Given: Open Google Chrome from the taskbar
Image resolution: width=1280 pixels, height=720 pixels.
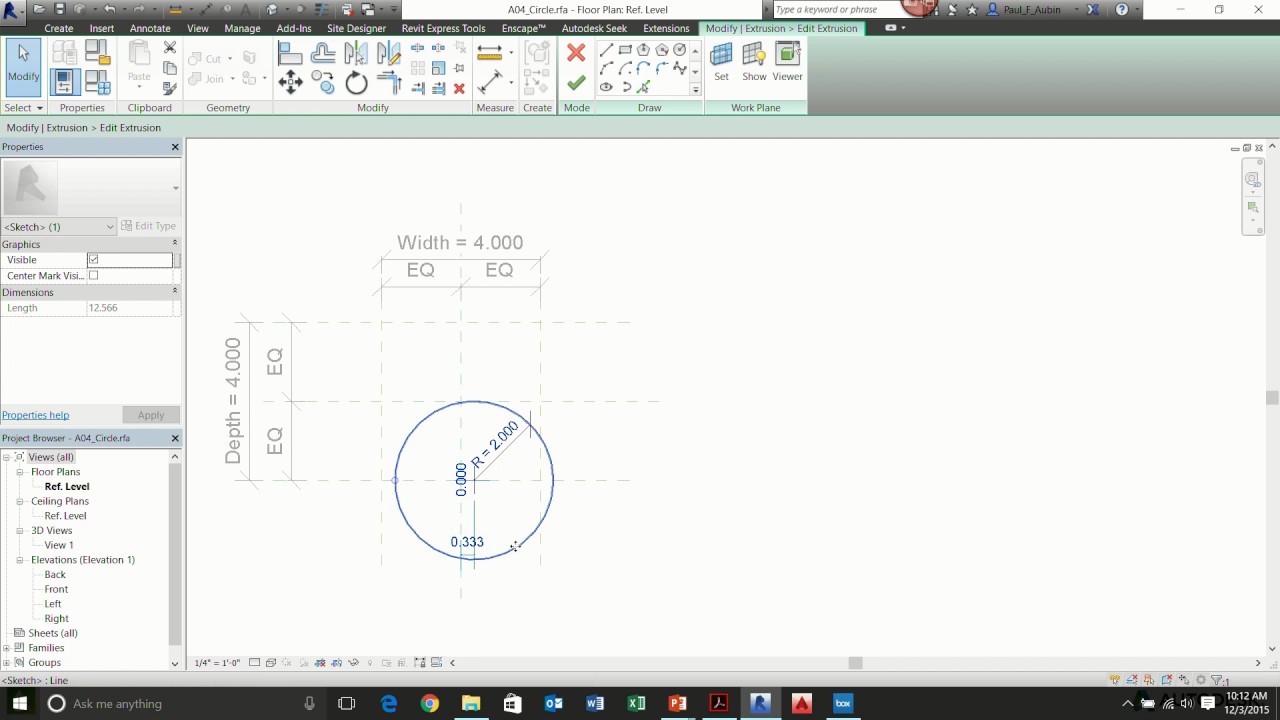Looking at the screenshot, I should (429, 703).
